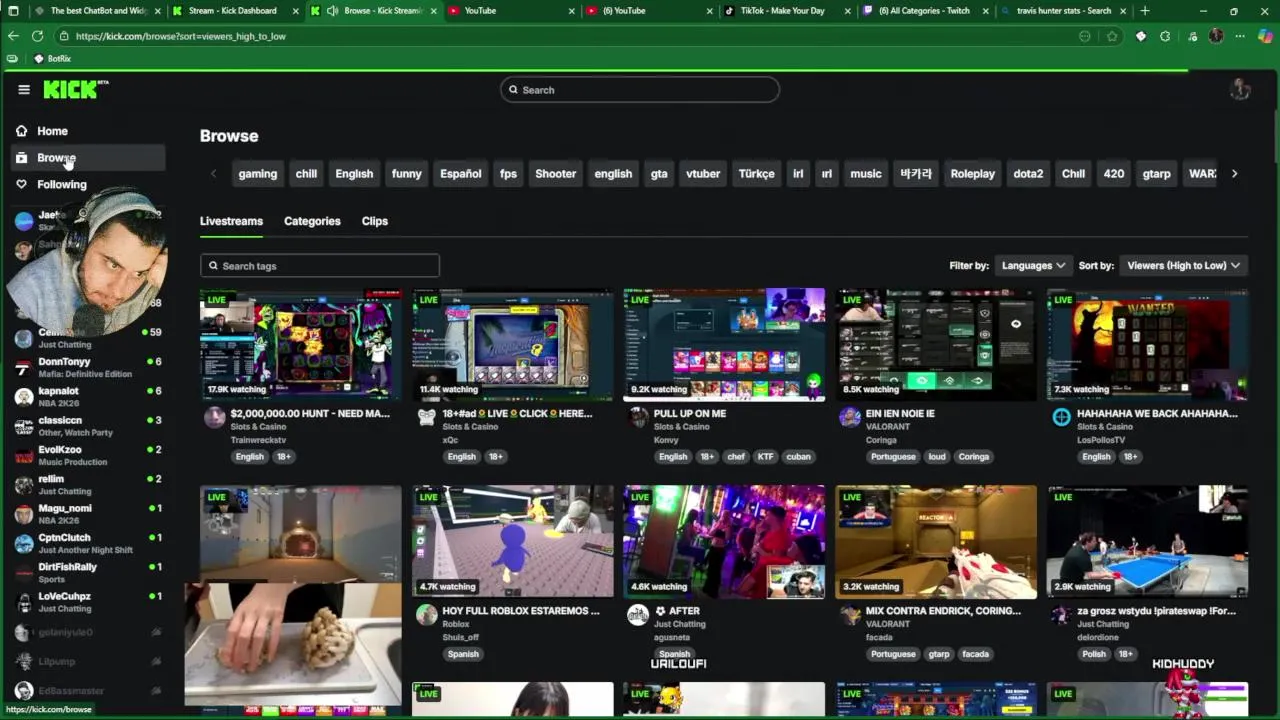The image size is (1280, 720).
Task: Open the EIN IEN NOIE IE stream thumbnail
Action: point(936,344)
